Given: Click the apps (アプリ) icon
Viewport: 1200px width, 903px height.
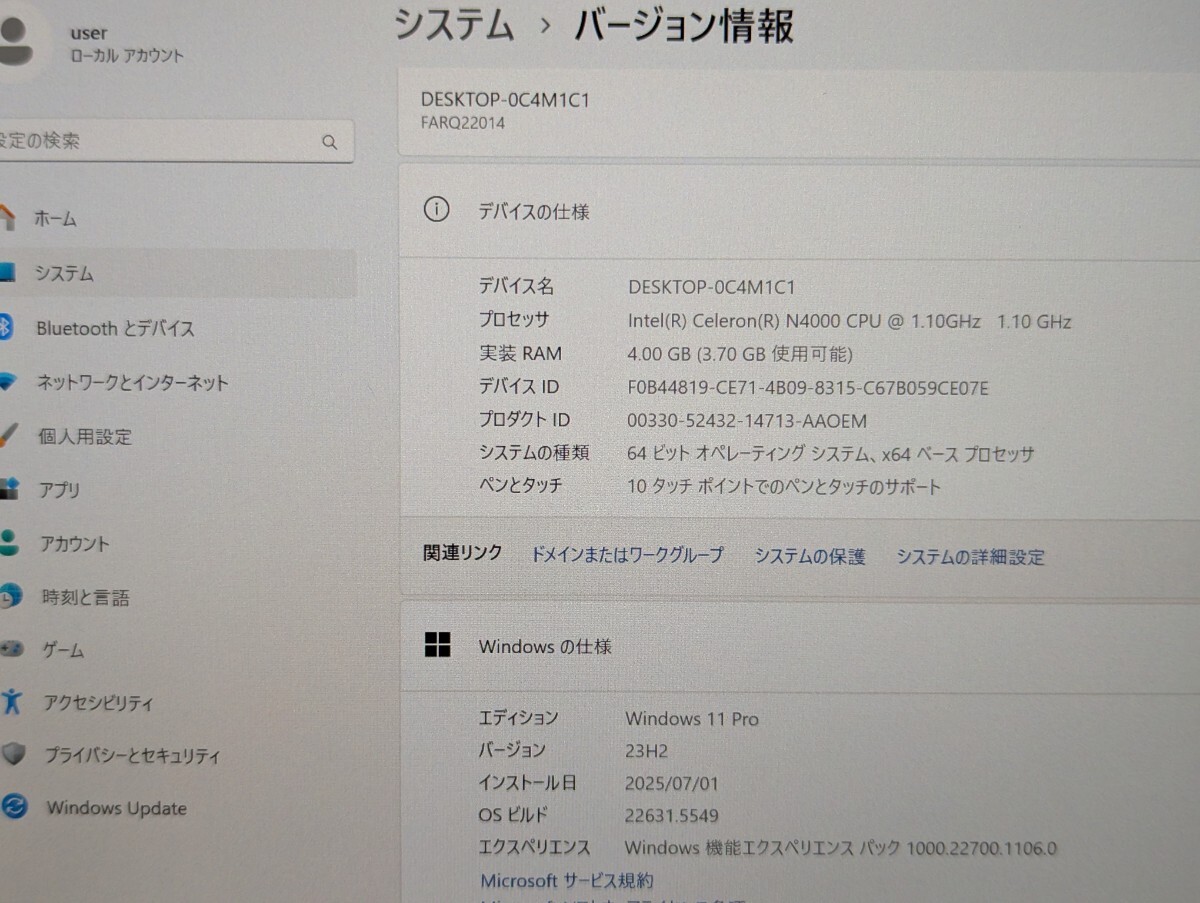Looking at the screenshot, I should 9,489.
